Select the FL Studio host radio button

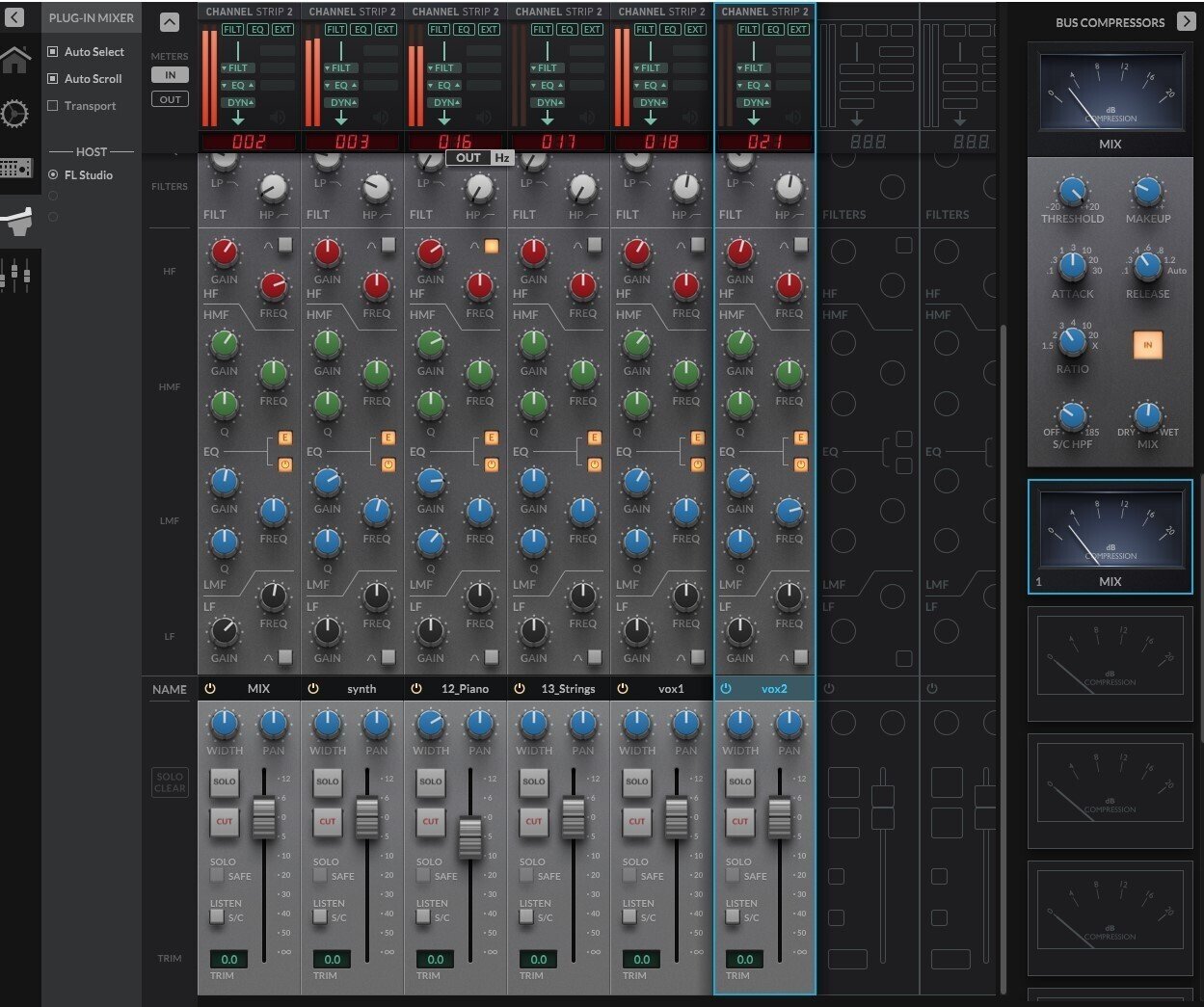pyautogui.click(x=53, y=175)
